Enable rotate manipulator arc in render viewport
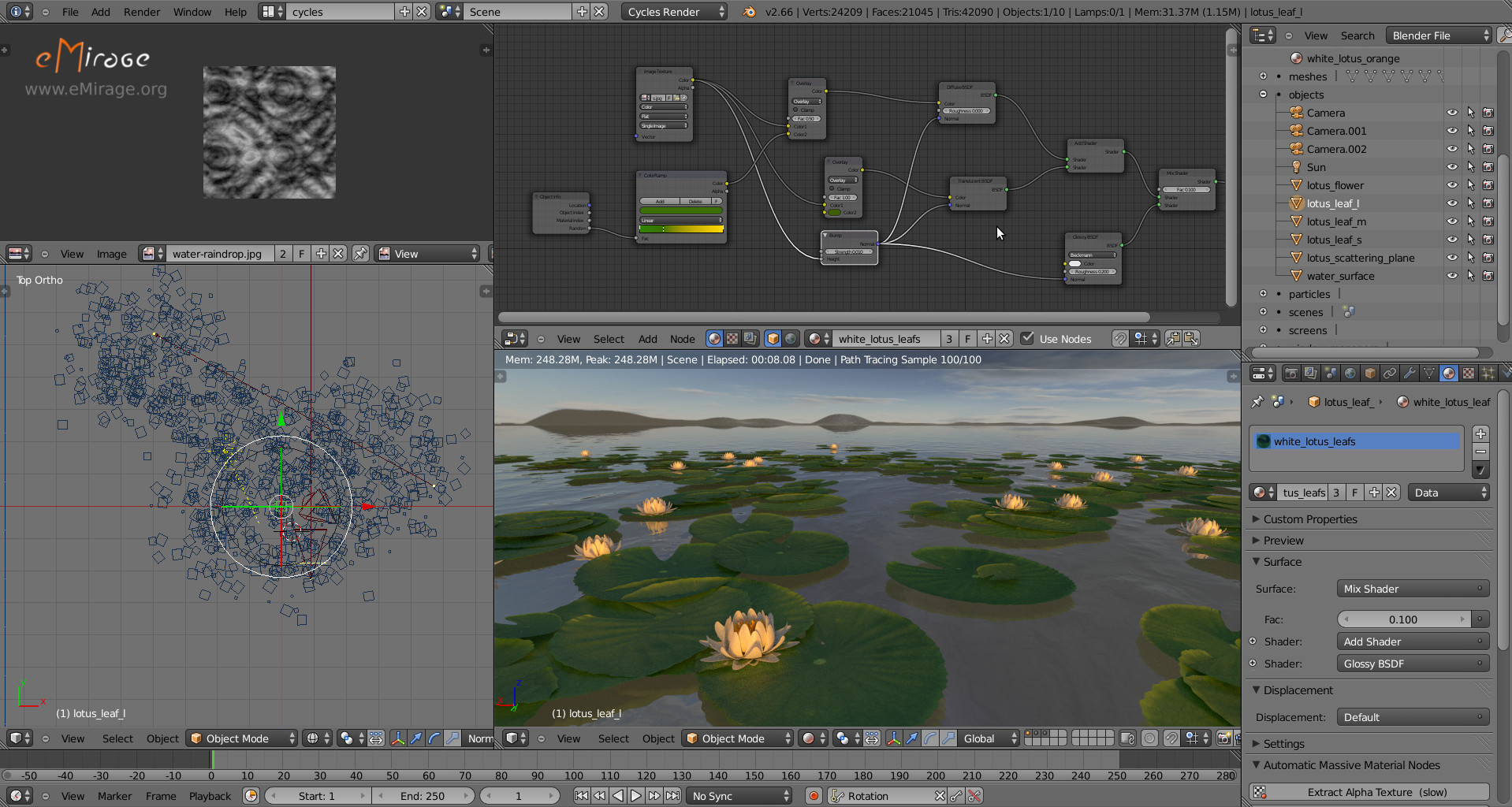 [x=930, y=738]
